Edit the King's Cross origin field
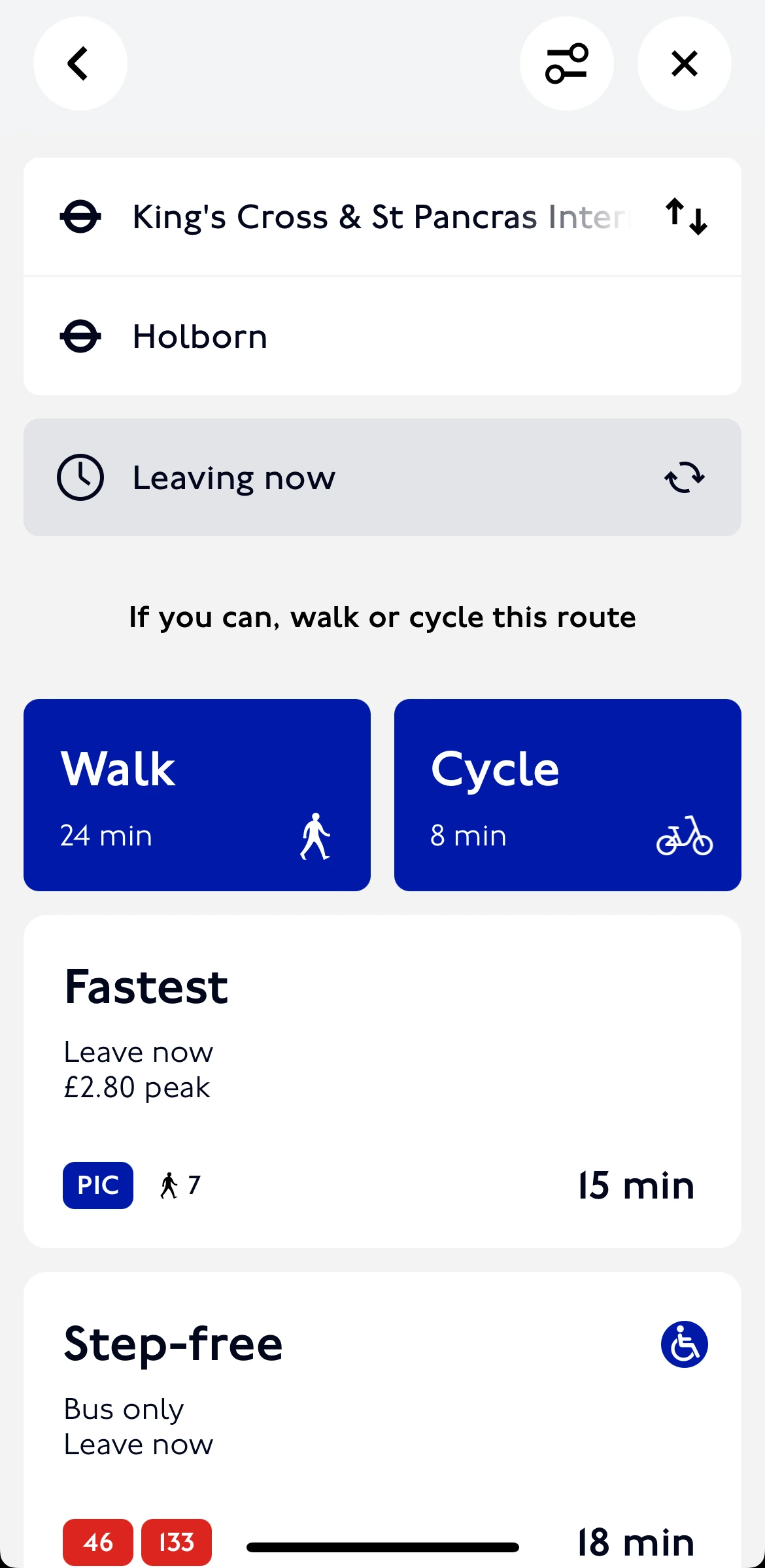The width and height of the screenshot is (765, 1568). 379,216
